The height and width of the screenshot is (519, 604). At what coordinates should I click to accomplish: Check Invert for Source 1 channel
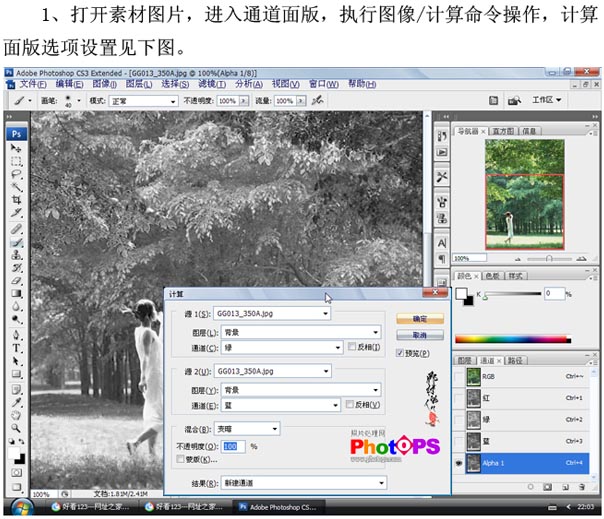coord(351,346)
